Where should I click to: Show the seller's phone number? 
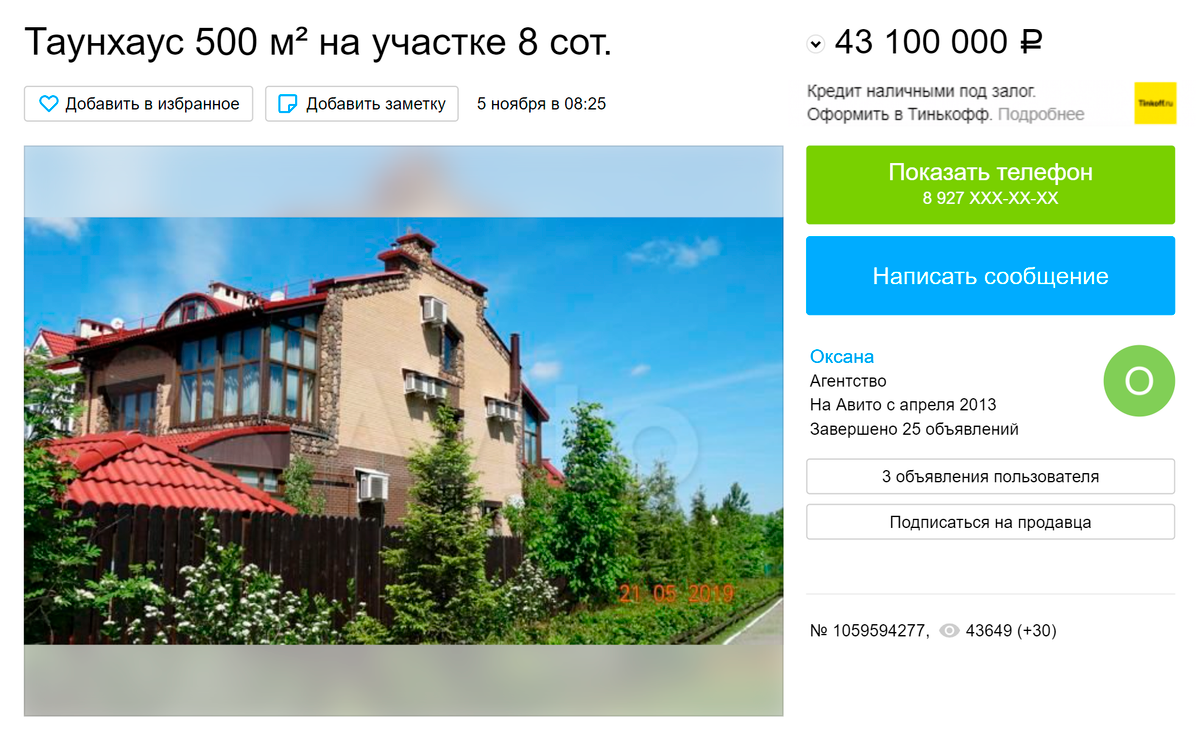990,185
